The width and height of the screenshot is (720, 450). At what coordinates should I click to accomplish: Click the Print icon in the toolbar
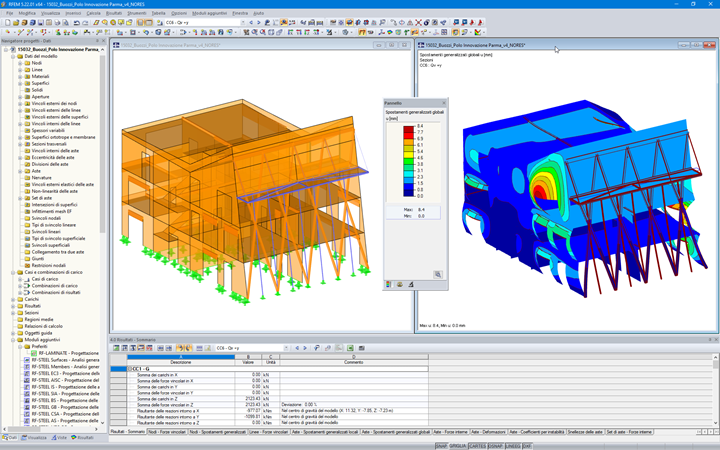(57, 22)
